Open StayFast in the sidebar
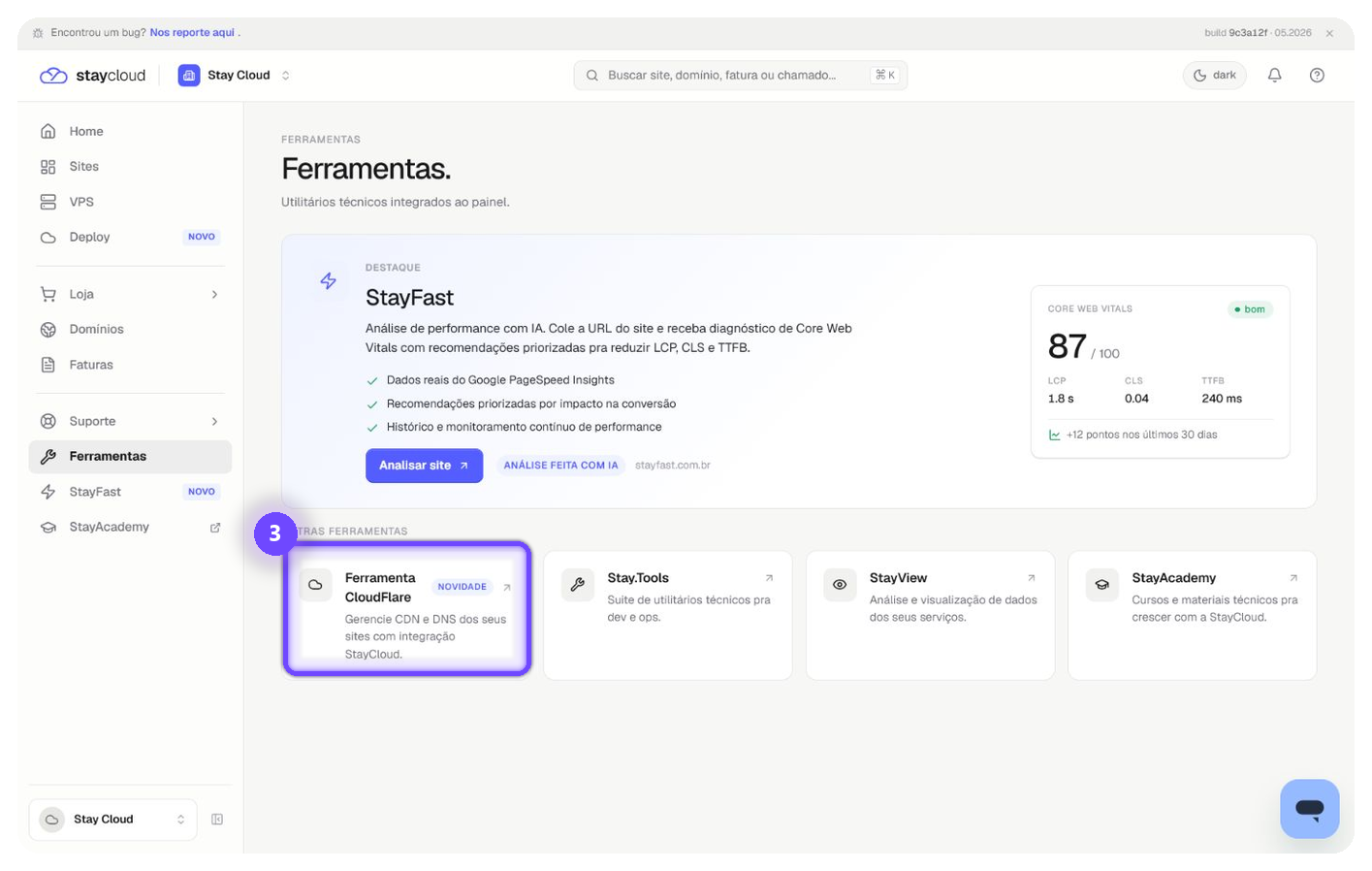This screenshot has width=1372, height=871. click(x=130, y=492)
